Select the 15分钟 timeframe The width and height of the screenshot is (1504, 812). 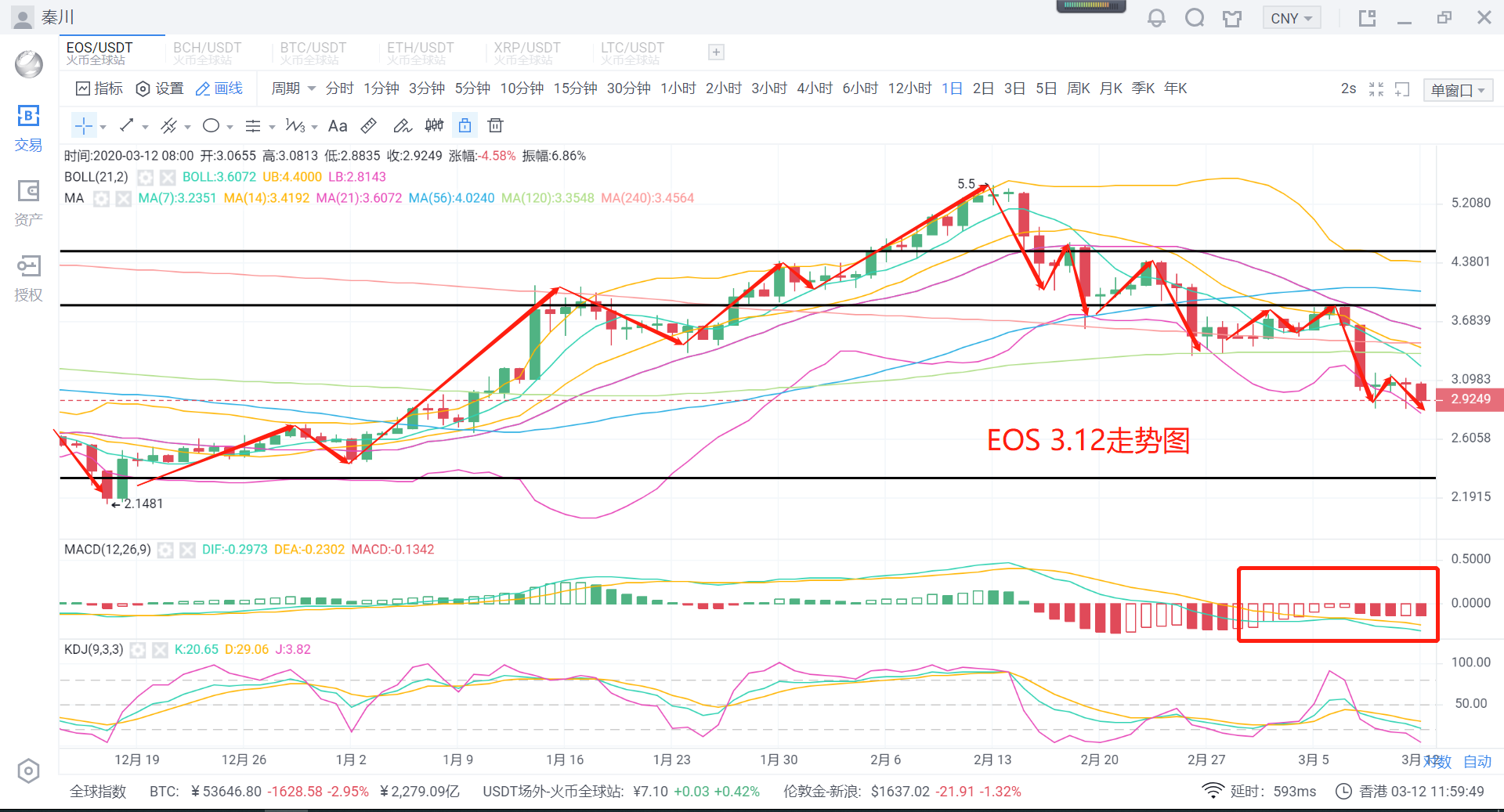(575, 88)
